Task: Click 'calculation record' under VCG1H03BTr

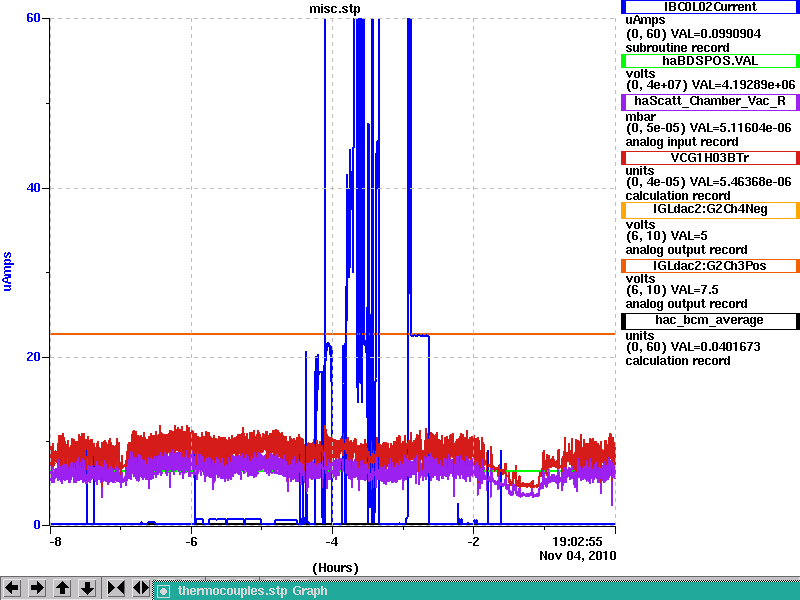Action: tap(678, 196)
